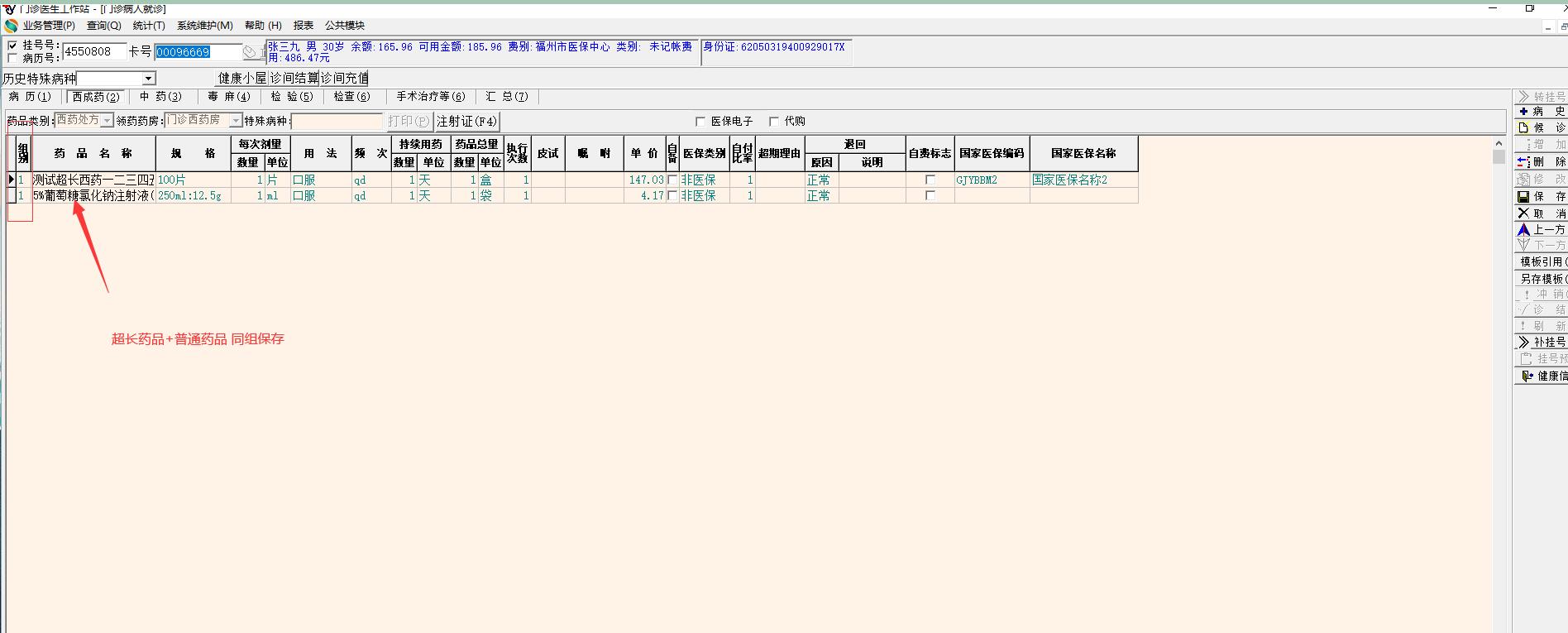Open the 查询(Q) menu
Viewport: 1568px width, 633px height.
(x=104, y=26)
